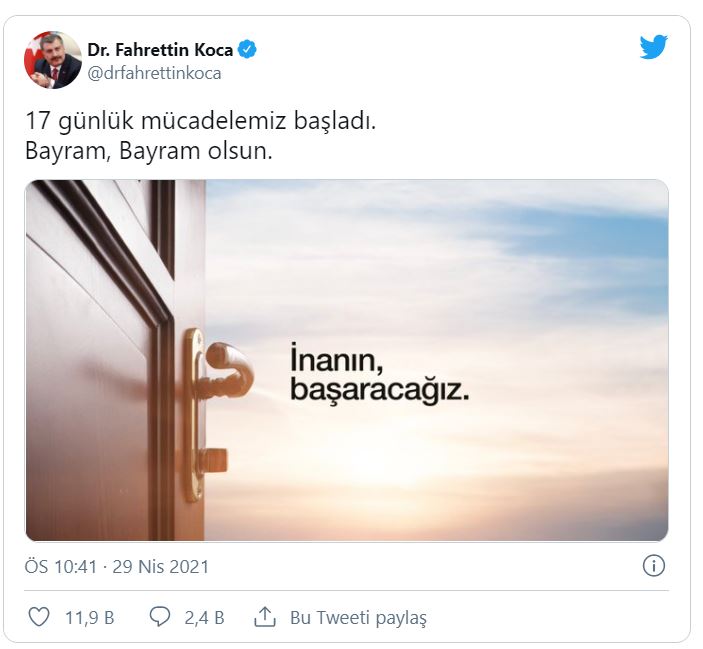Select the '17 günlük mücadelemiz başladı' text

[200, 121]
